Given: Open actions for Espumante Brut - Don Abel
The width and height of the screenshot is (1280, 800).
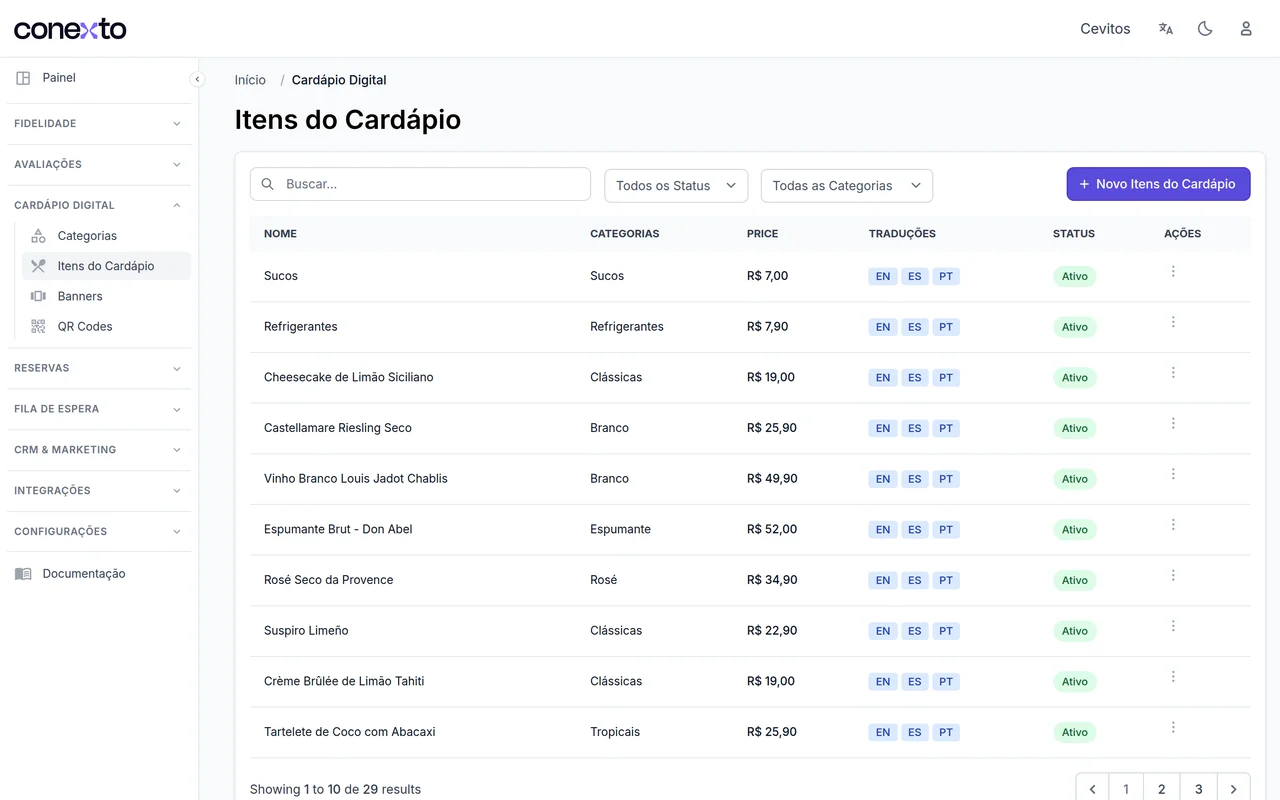Looking at the screenshot, I should pos(1173,525).
